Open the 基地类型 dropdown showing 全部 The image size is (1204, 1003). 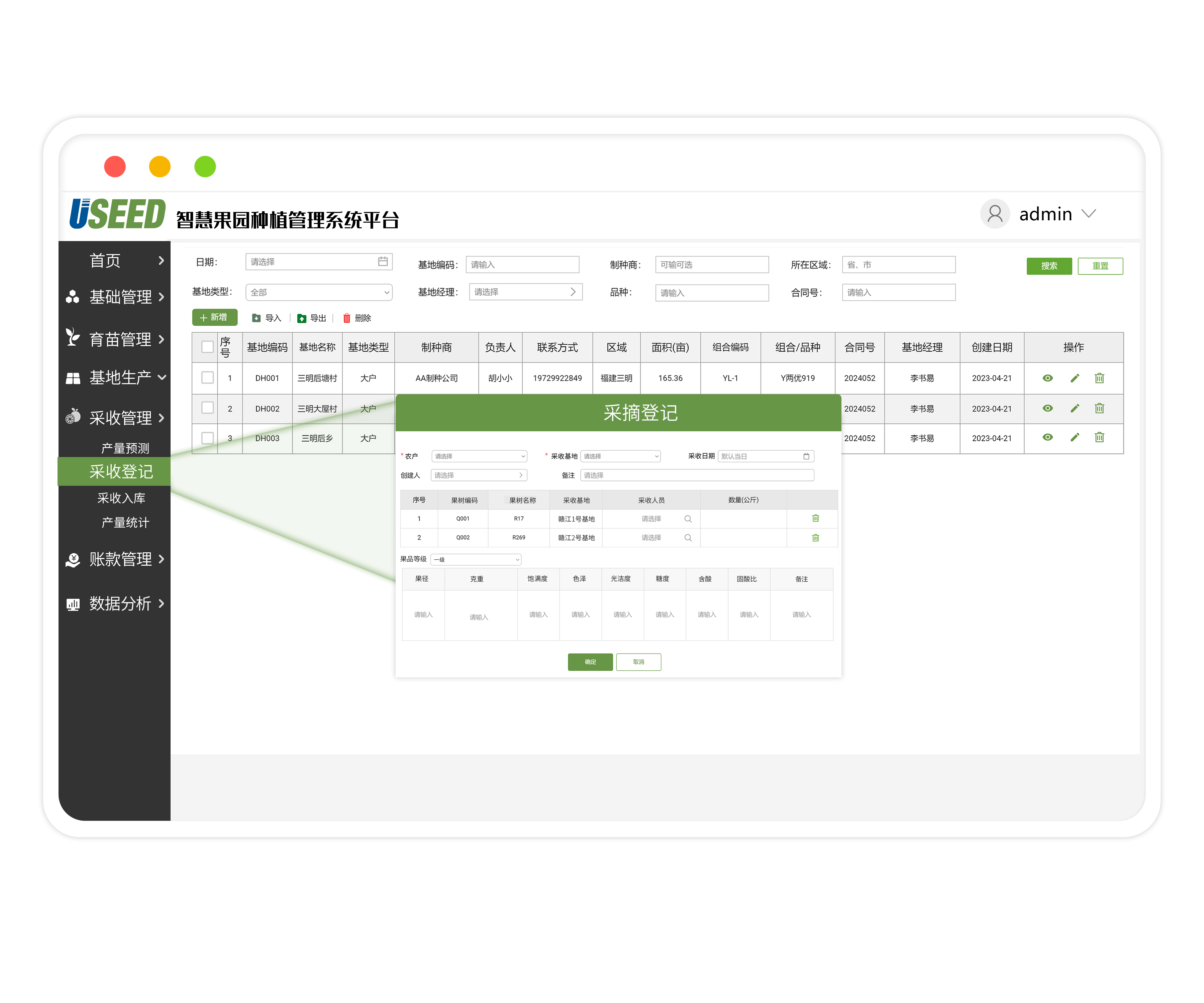[x=319, y=292]
